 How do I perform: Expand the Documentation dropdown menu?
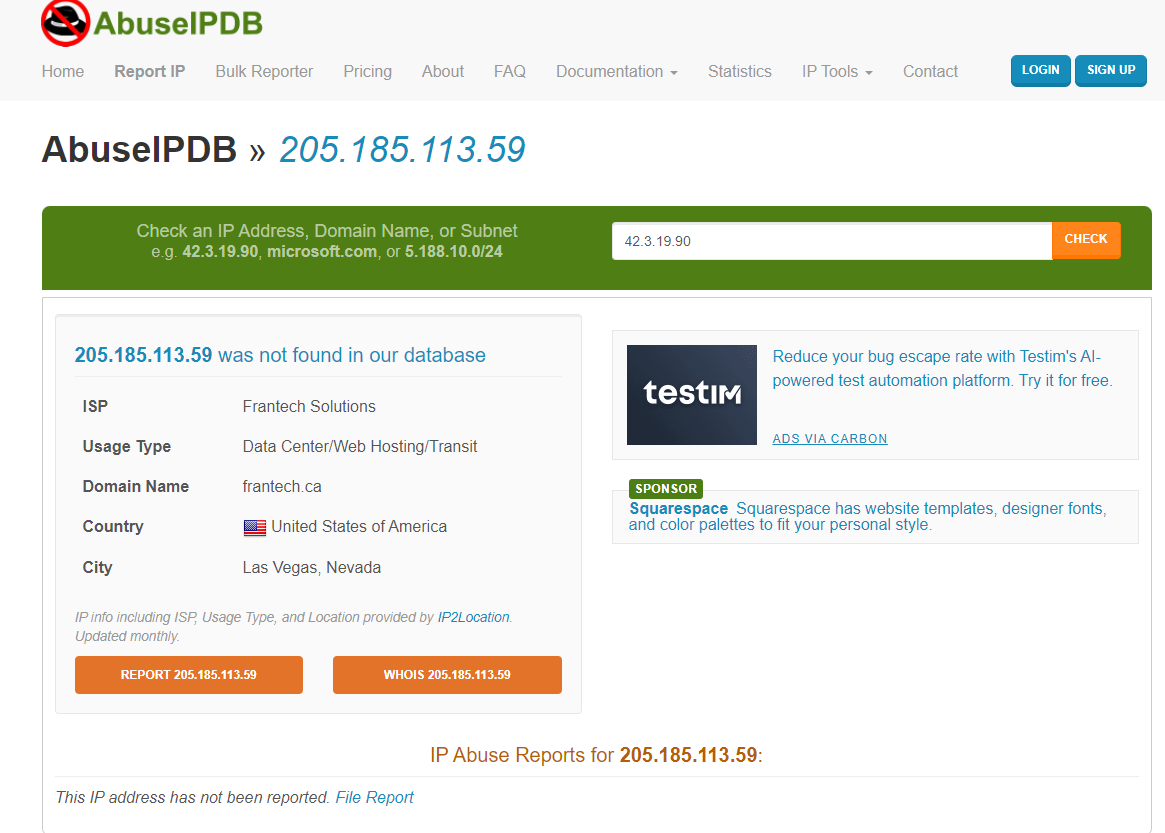point(617,71)
